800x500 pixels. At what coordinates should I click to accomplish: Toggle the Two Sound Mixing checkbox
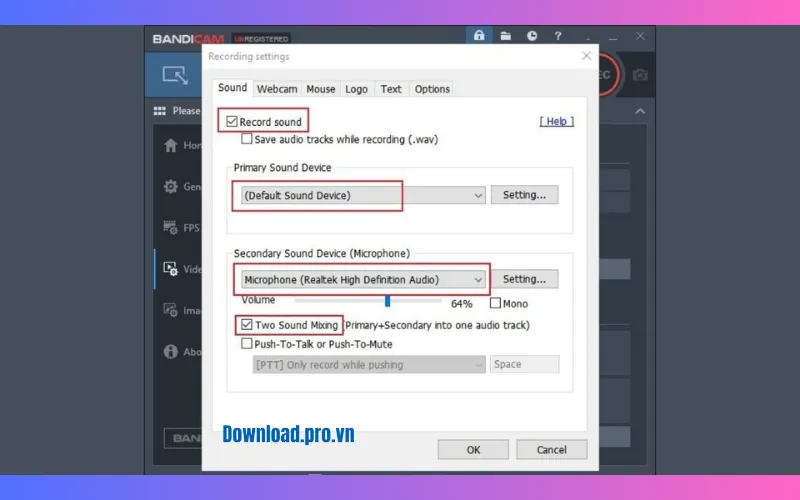click(x=247, y=325)
